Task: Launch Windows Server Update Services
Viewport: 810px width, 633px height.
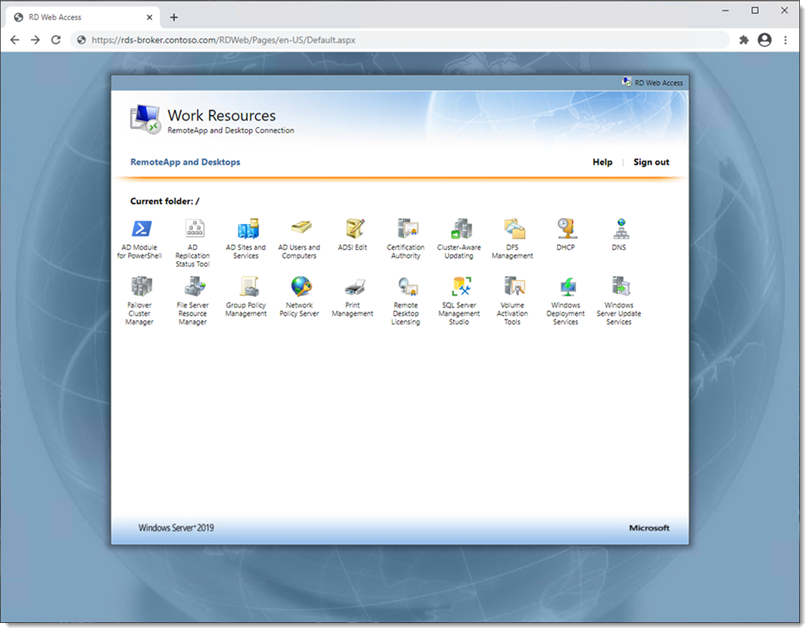Action: [x=620, y=300]
